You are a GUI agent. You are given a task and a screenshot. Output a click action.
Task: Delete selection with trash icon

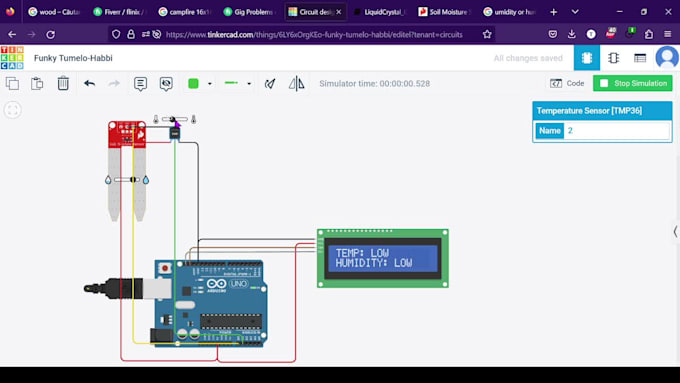pos(63,83)
